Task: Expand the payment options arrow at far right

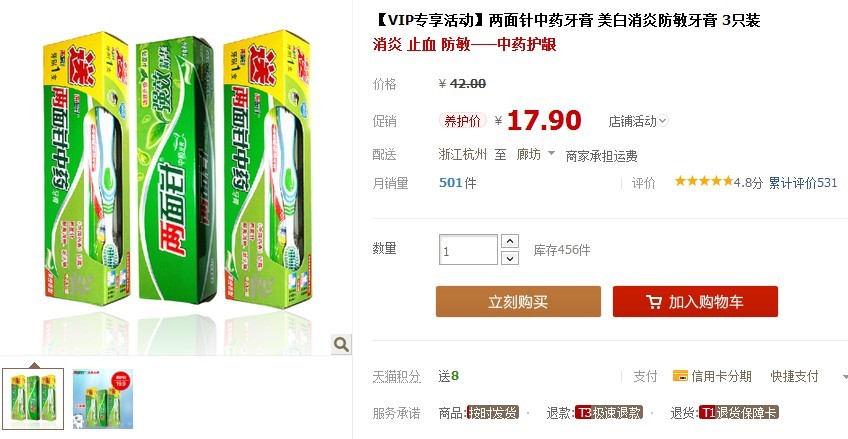Action: pos(844,377)
